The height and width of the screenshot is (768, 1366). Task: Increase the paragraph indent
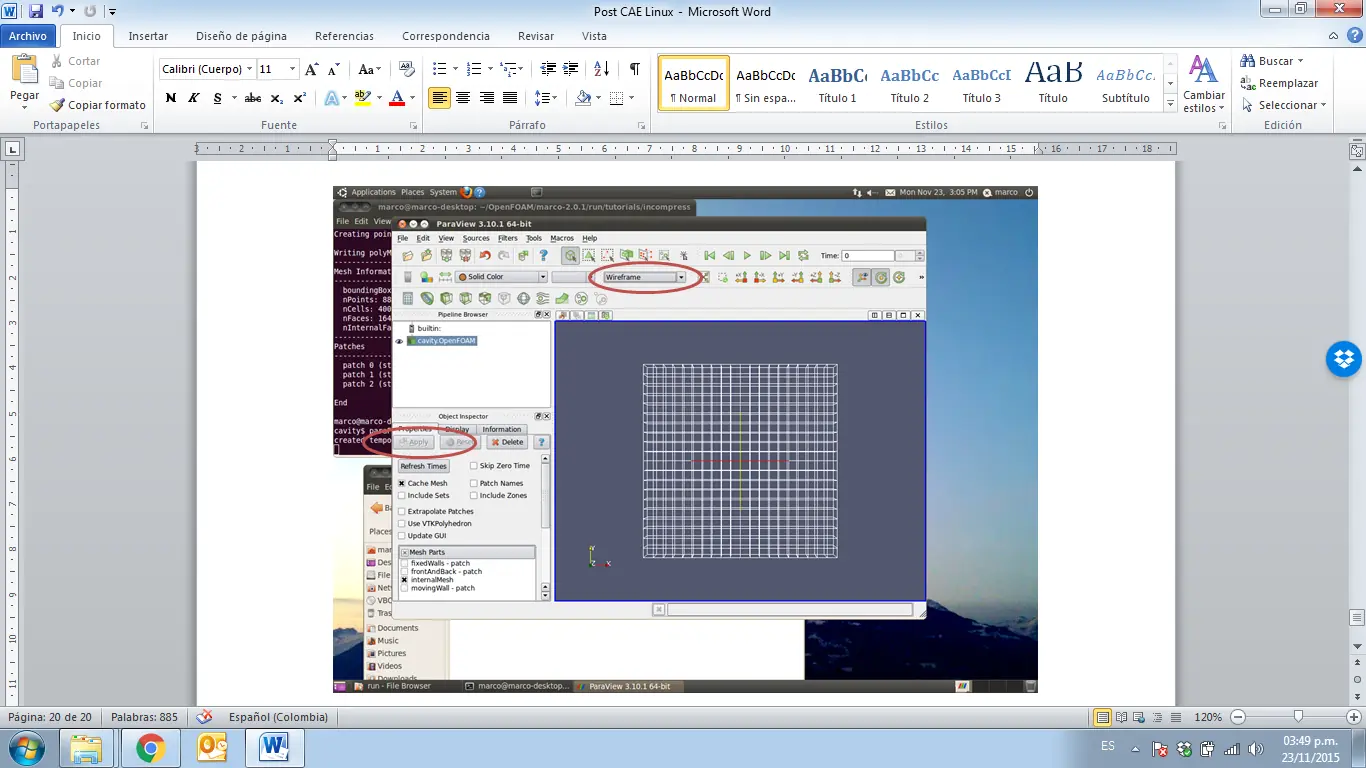pyautogui.click(x=571, y=69)
